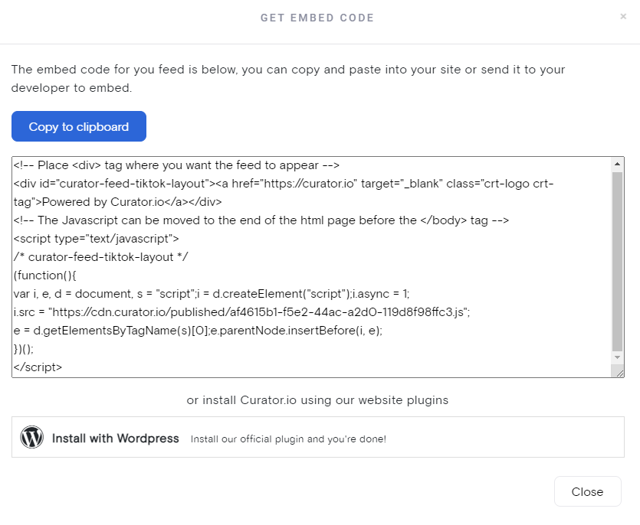Select the Install with Wordpress label

tap(116, 438)
